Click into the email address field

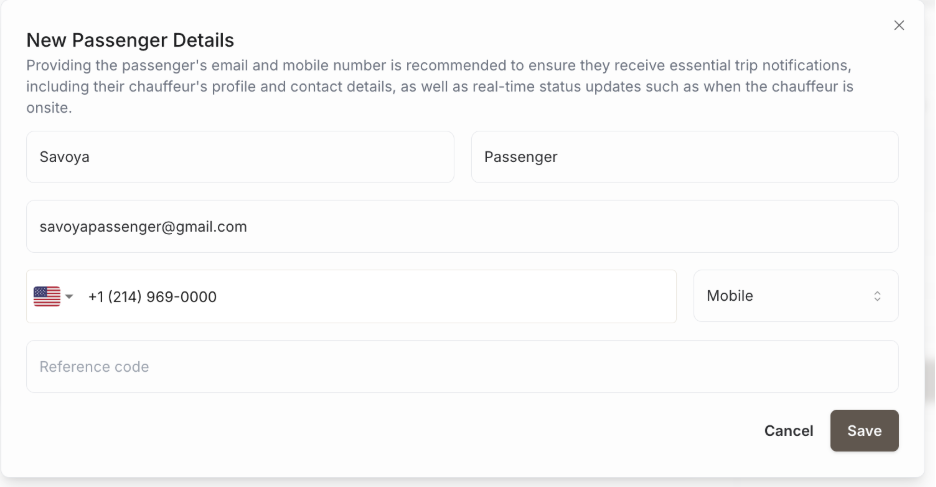click(x=462, y=227)
